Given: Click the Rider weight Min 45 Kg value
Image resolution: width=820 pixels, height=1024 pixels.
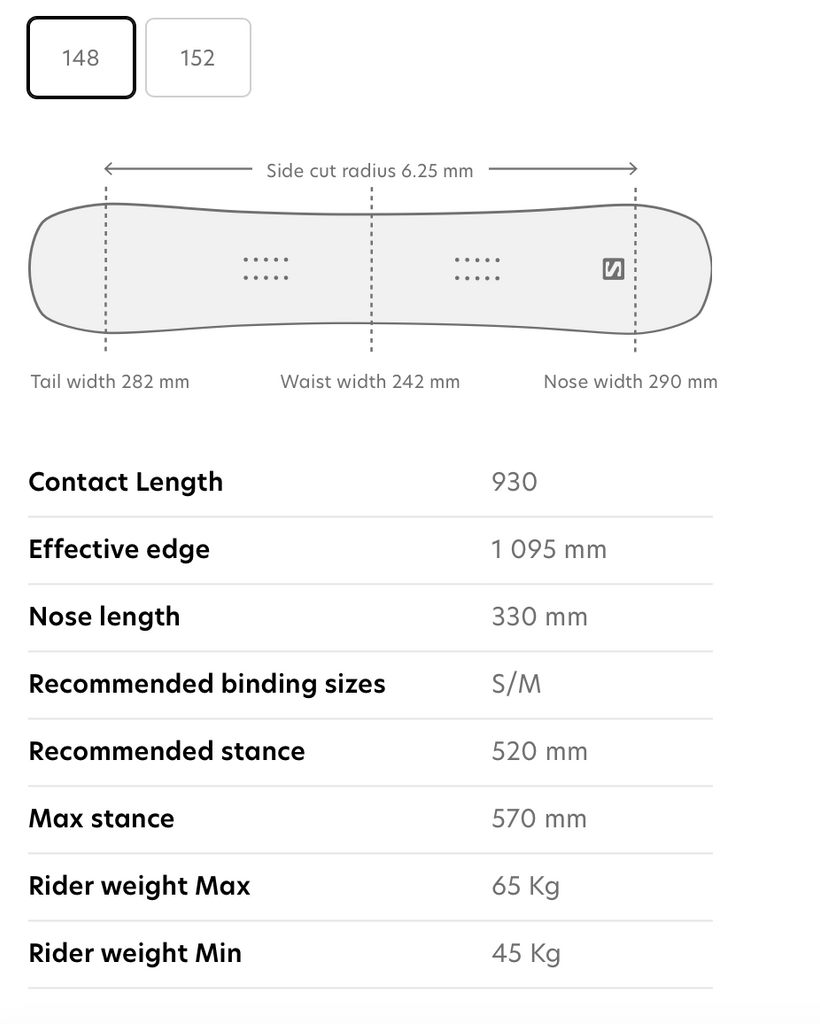Looking at the screenshot, I should 526,953.
